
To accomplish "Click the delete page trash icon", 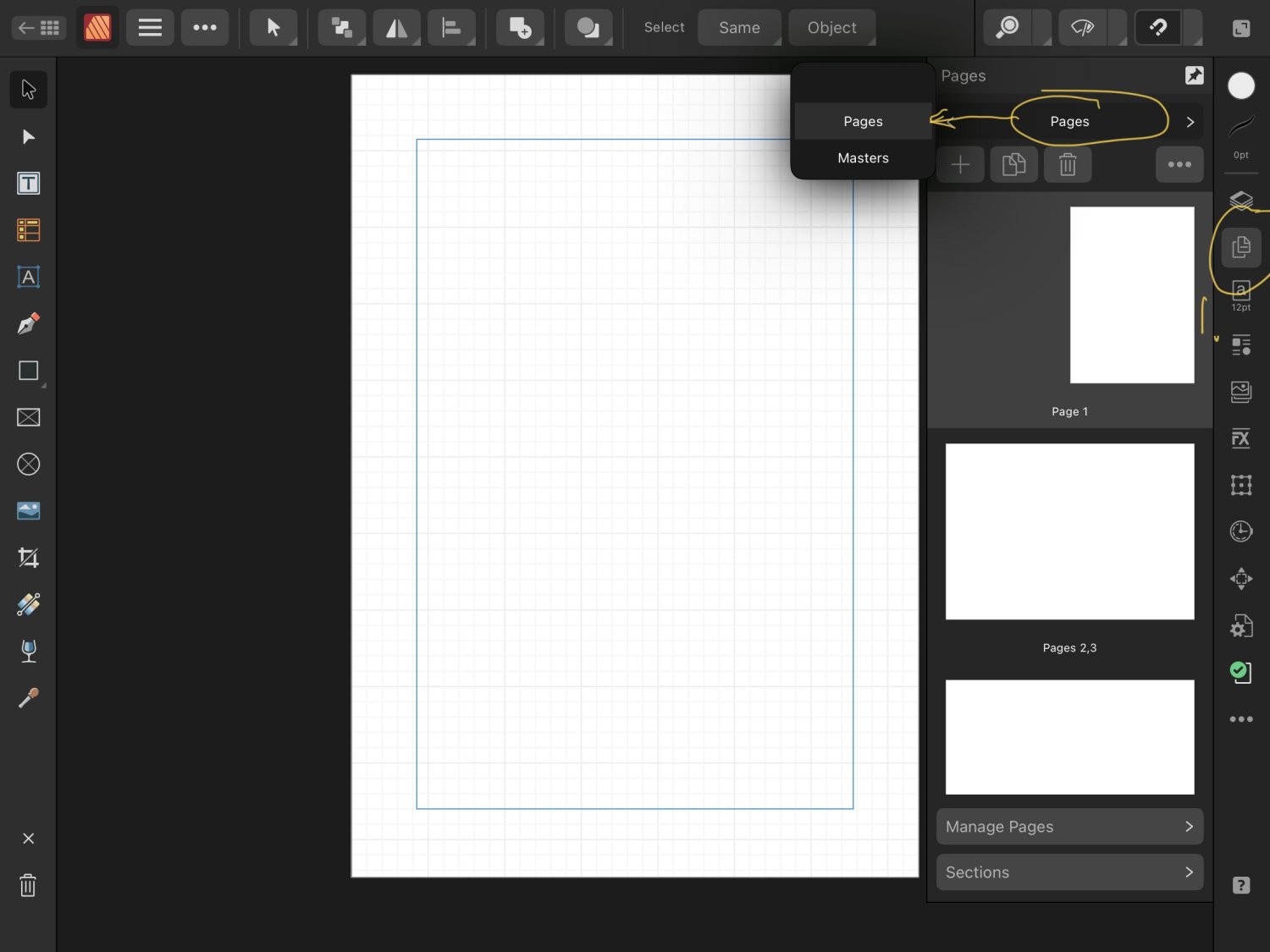I will pyautogui.click(x=1067, y=165).
